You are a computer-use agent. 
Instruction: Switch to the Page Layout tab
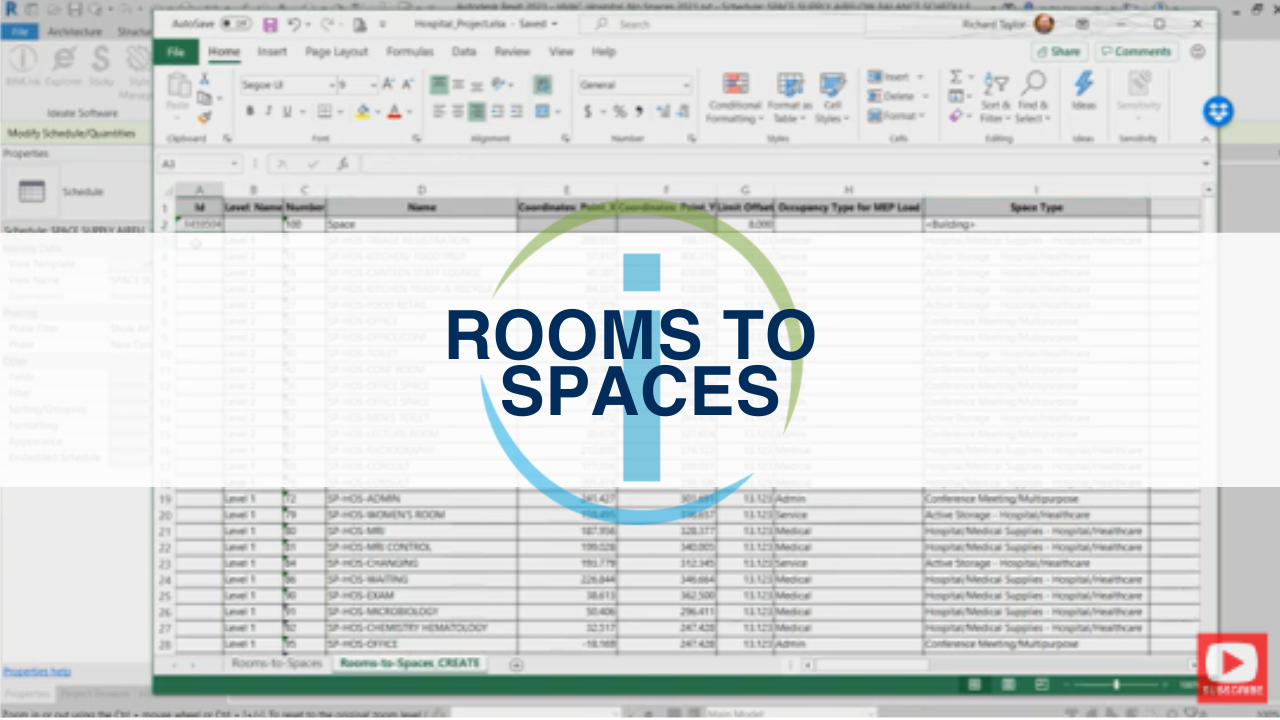click(337, 52)
